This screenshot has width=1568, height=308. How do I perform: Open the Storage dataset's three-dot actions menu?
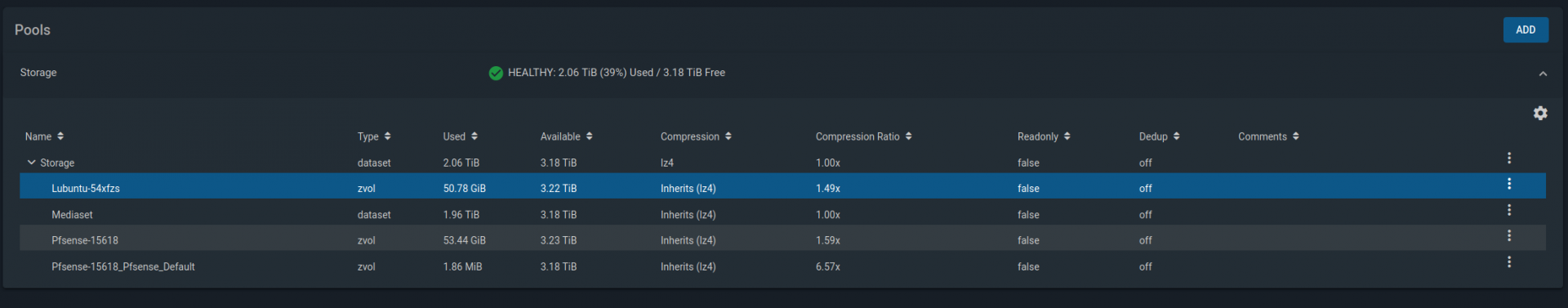point(1508,158)
